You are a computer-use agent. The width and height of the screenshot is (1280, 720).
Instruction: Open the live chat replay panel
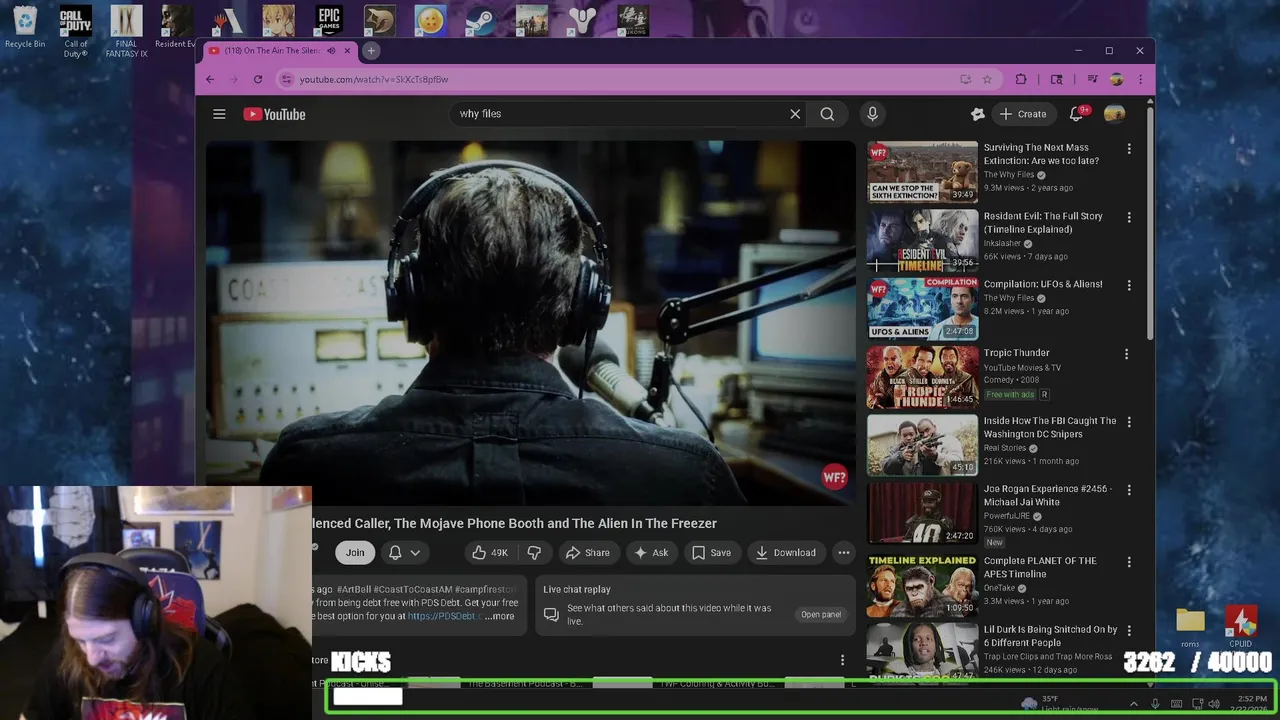point(821,614)
